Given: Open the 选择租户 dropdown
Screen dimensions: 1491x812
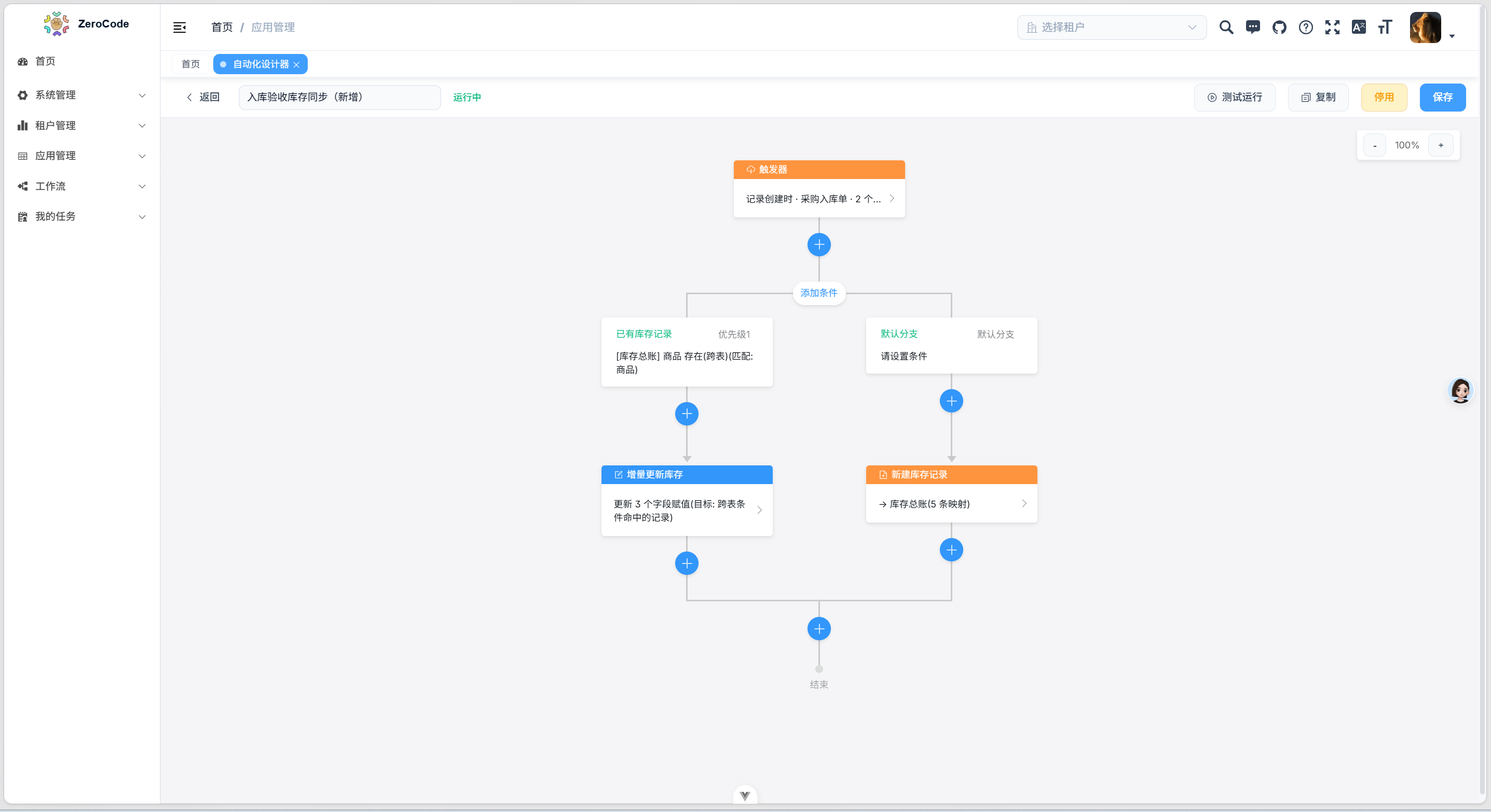Looking at the screenshot, I should pos(1111,27).
